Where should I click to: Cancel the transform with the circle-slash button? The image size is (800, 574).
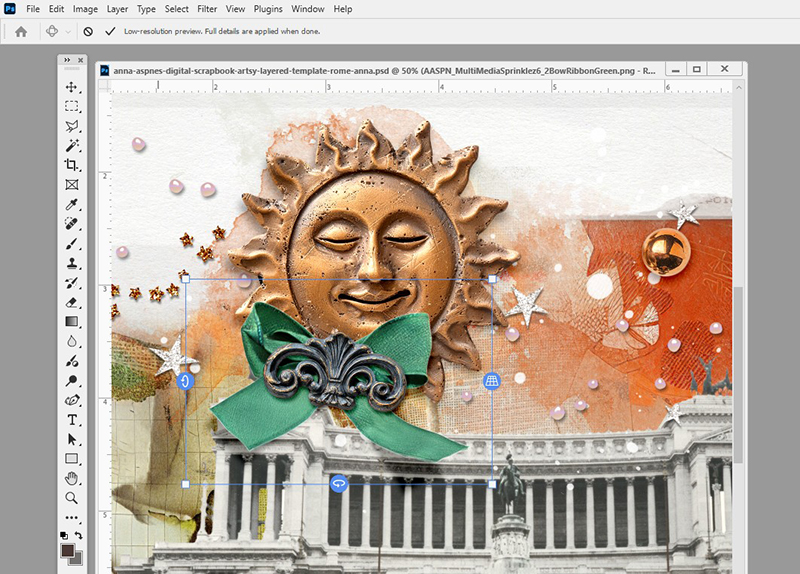pyautogui.click(x=88, y=32)
